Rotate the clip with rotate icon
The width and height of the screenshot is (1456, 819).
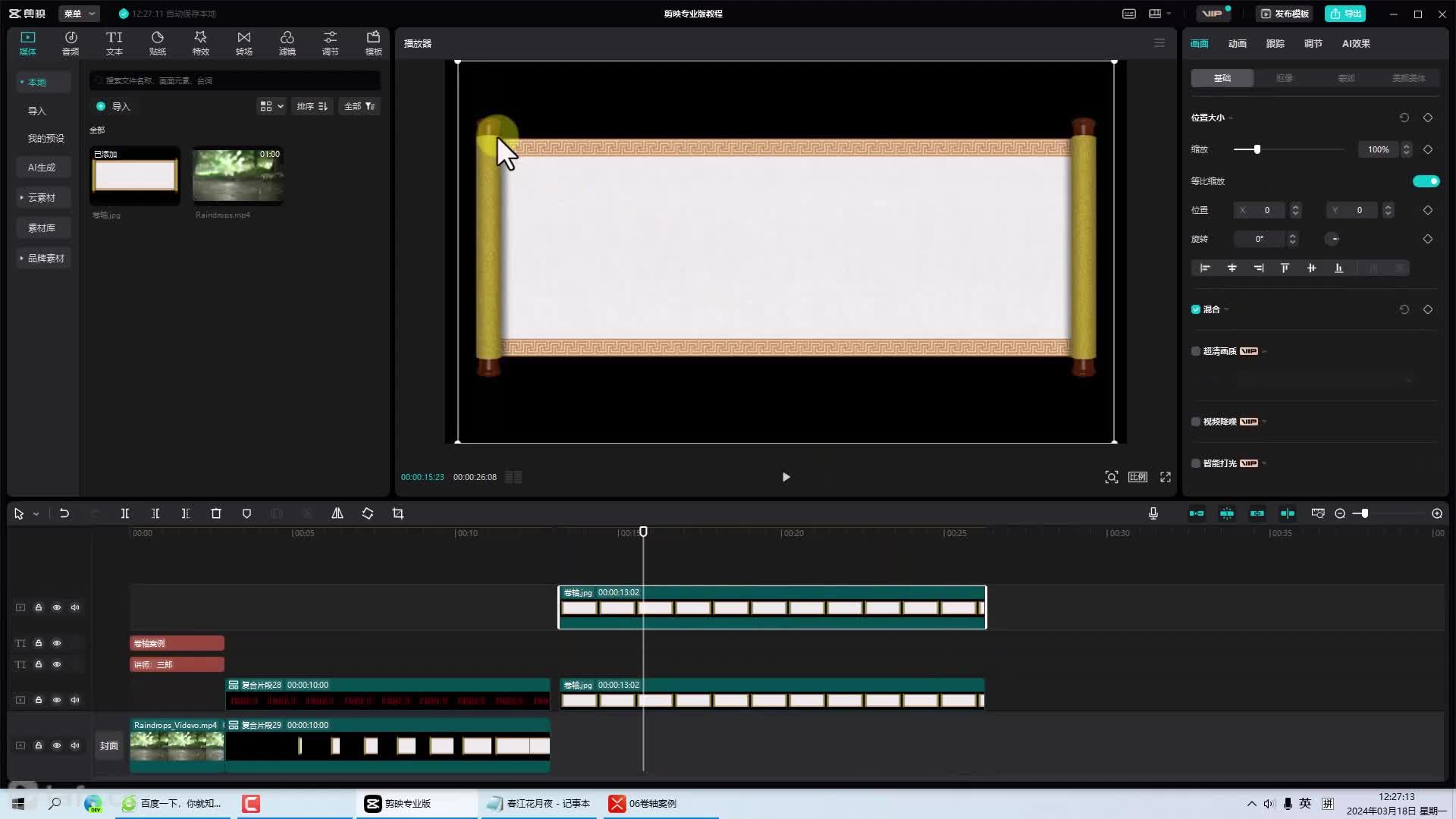pyautogui.click(x=368, y=513)
